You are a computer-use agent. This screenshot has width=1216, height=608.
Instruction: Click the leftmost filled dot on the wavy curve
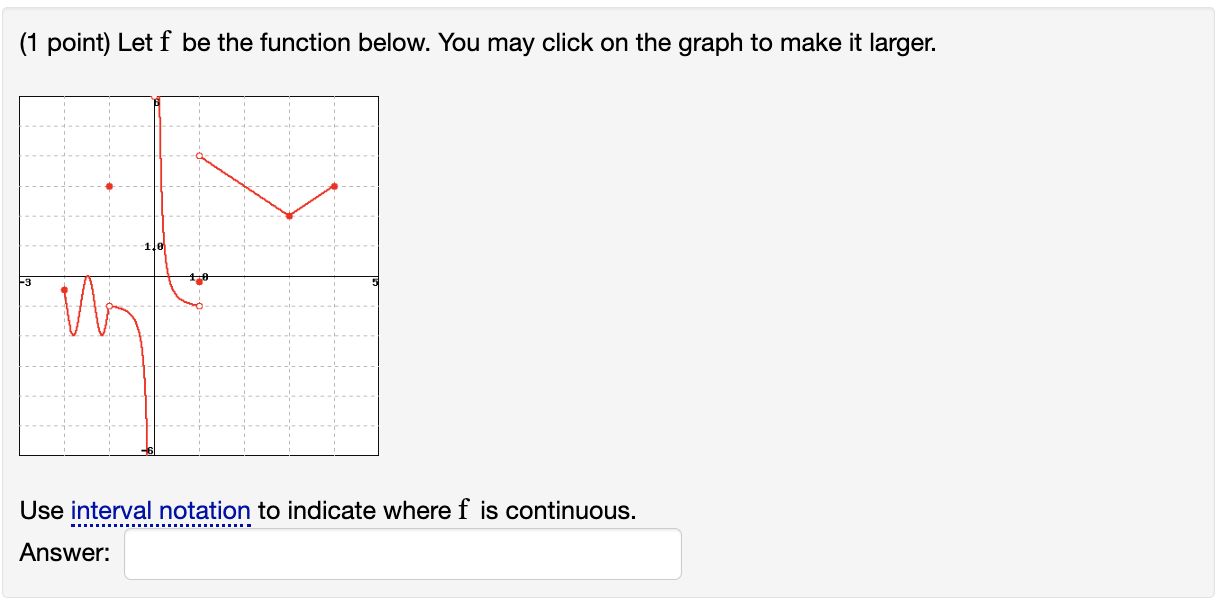pos(64,289)
